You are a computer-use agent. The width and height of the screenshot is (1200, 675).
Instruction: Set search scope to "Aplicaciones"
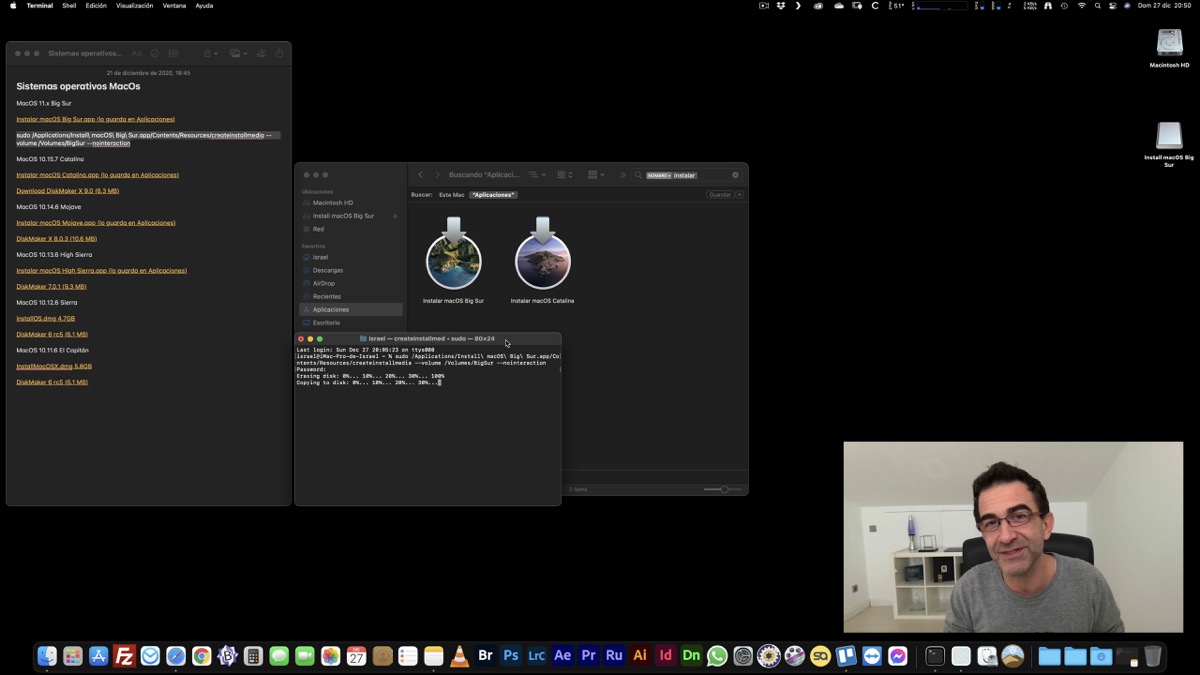[493, 195]
